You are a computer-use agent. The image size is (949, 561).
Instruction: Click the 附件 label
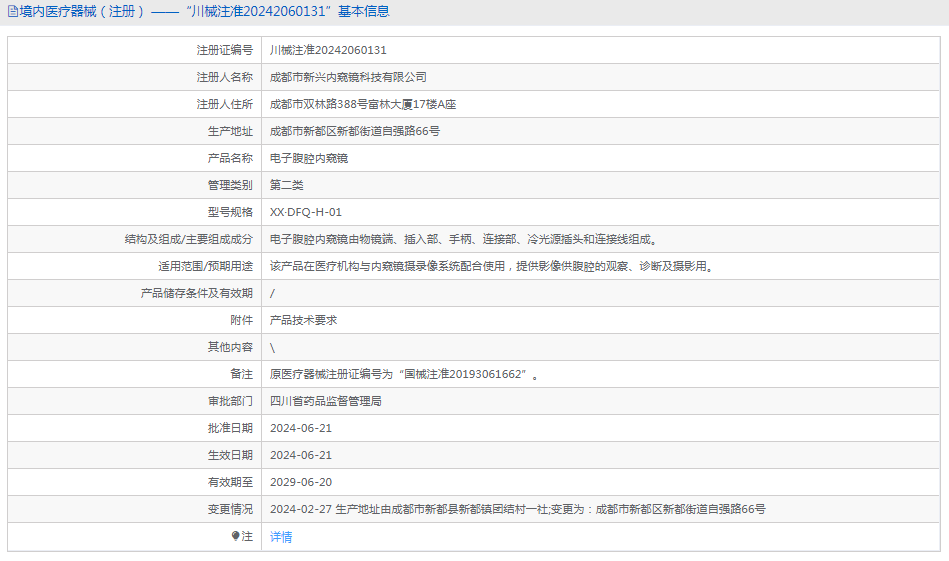click(241, 320)
